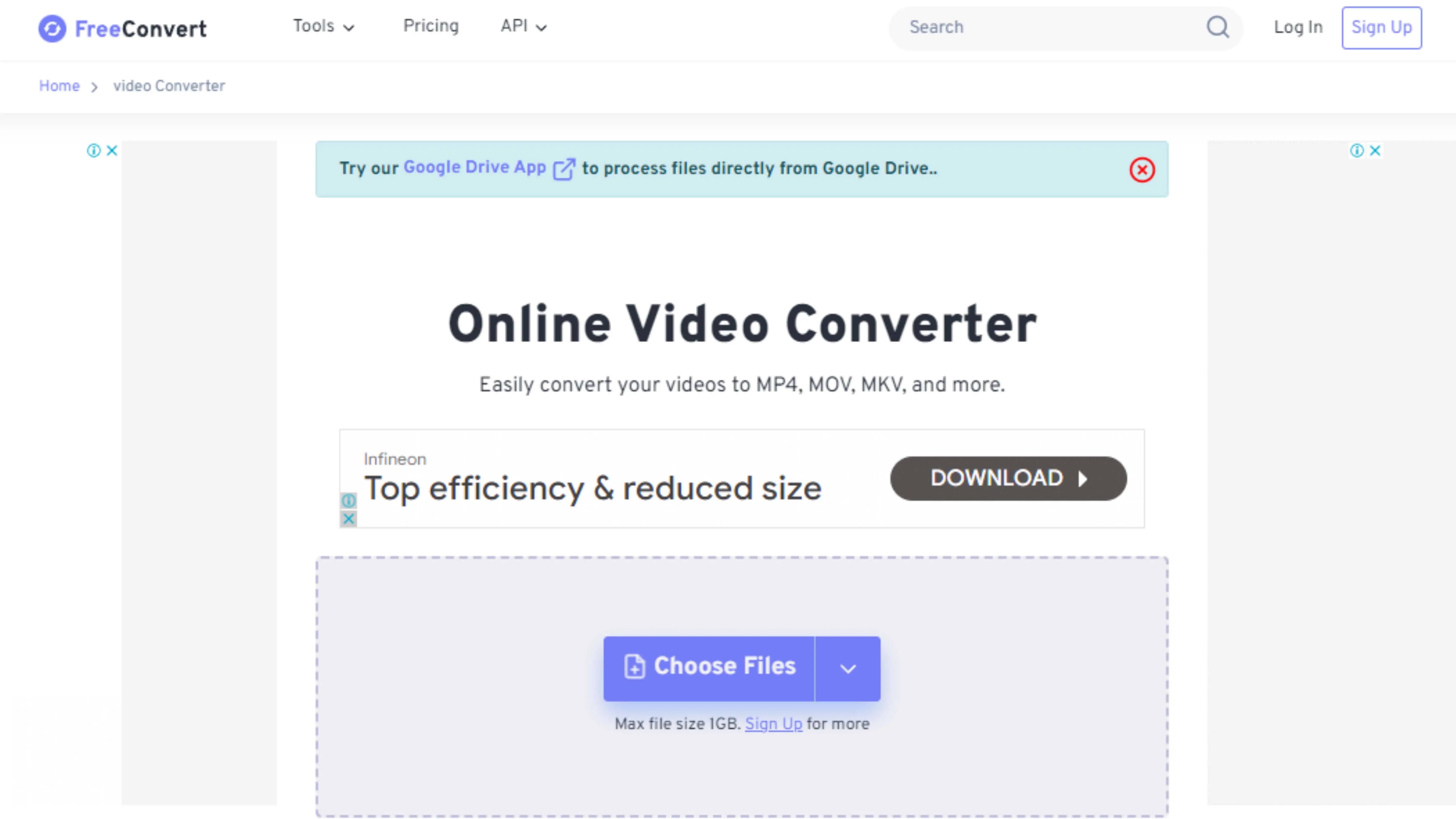This screenshot has width=1456, height=819.
Task: Expand the API dropdown menu
Action: point(523,26)
